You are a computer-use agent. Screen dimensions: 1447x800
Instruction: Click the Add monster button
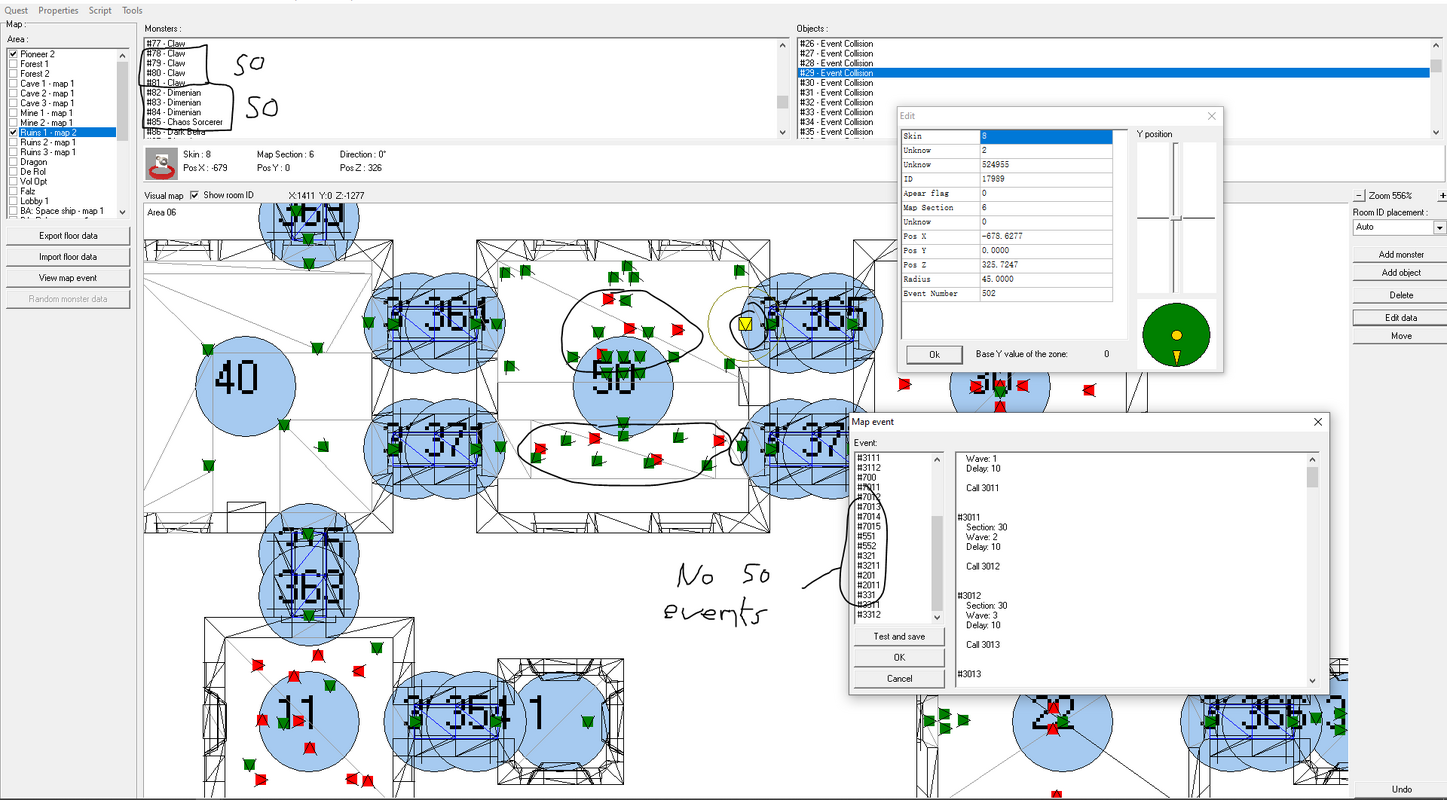1401,254
